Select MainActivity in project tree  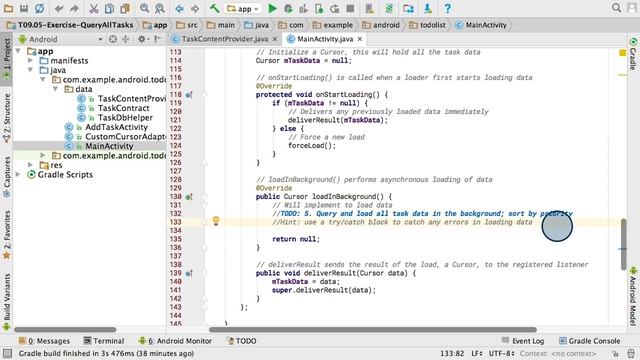(x=109, y=146)
